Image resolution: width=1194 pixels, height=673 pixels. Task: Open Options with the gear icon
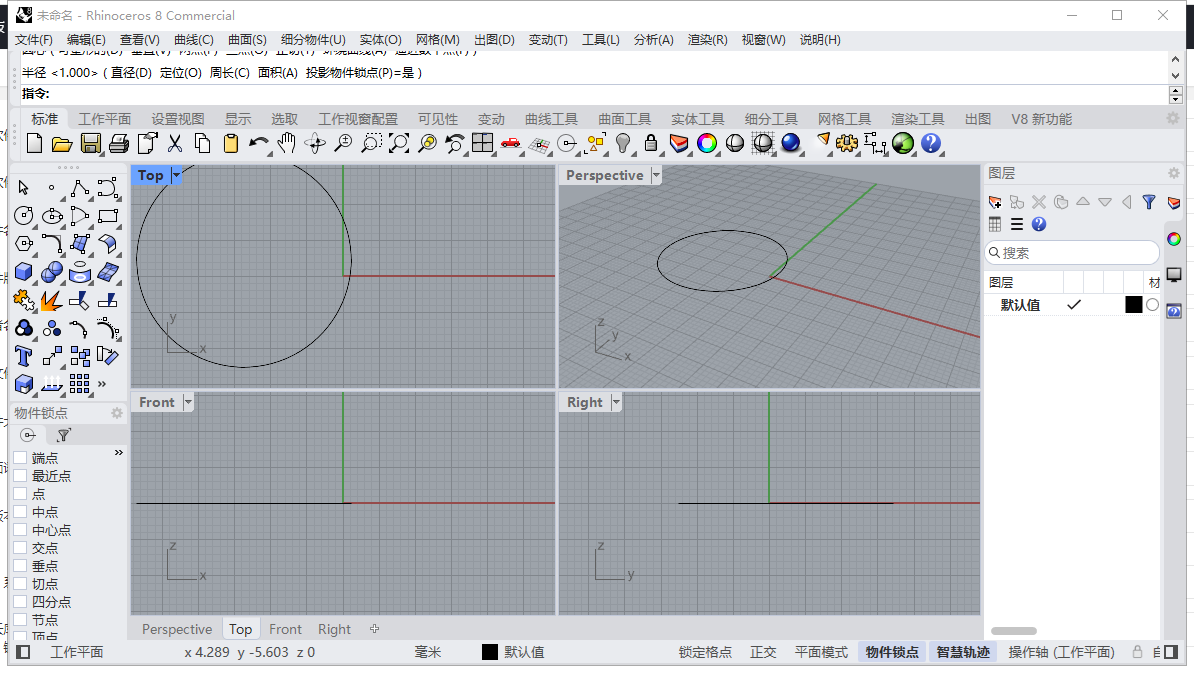846,143
